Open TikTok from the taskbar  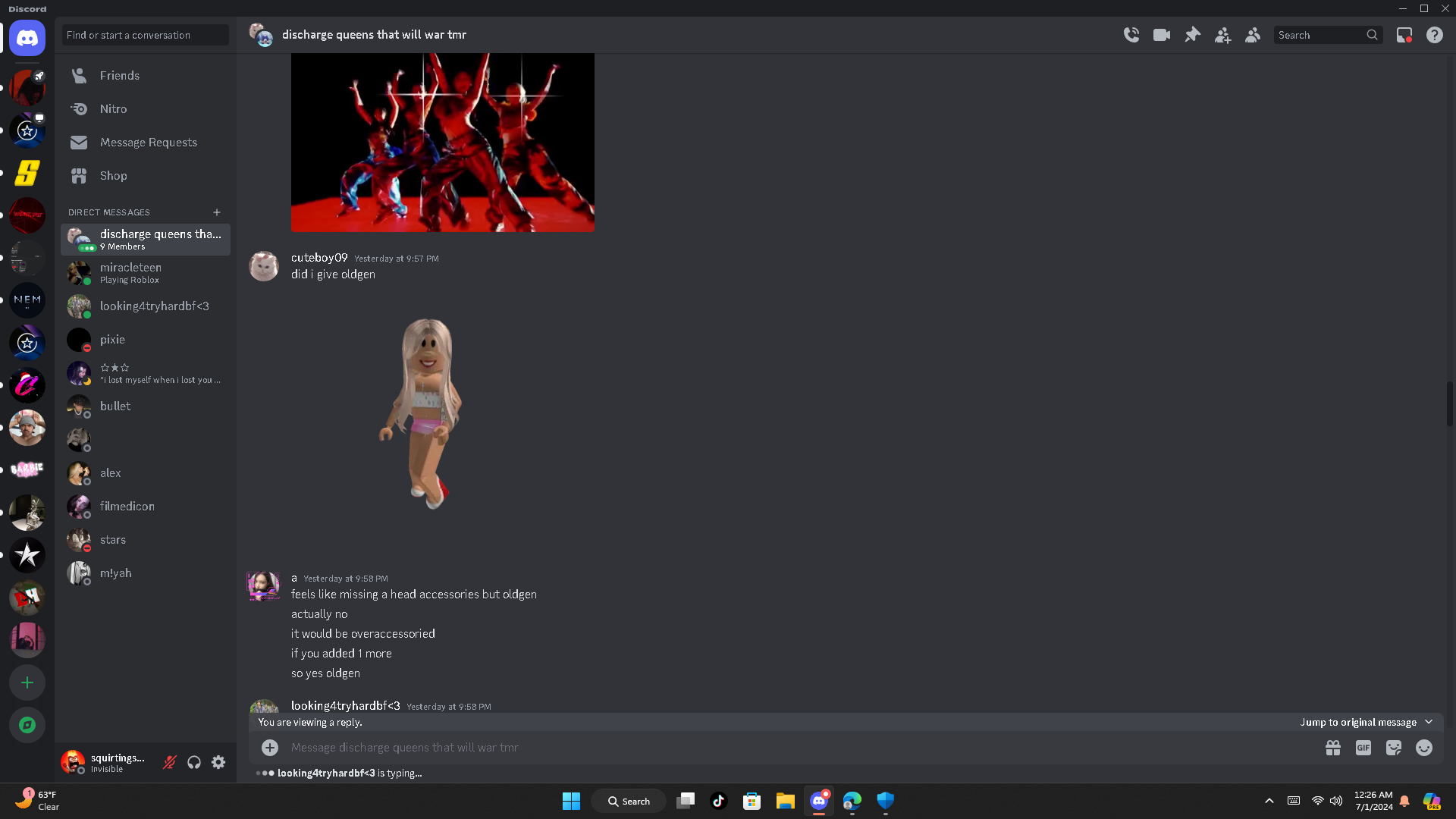click(x=719, y=801)
